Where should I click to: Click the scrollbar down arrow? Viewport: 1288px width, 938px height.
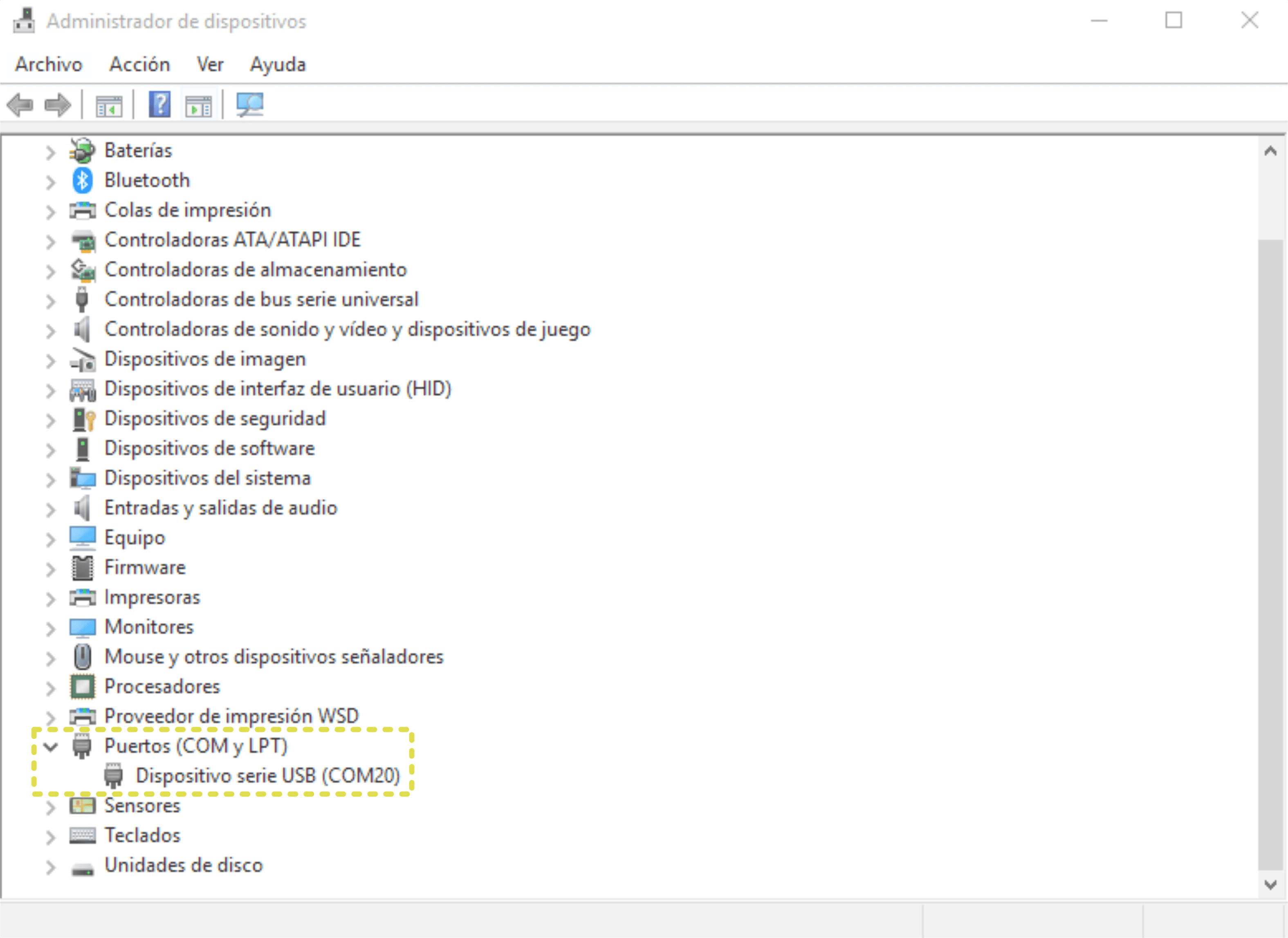[1270, 884]
